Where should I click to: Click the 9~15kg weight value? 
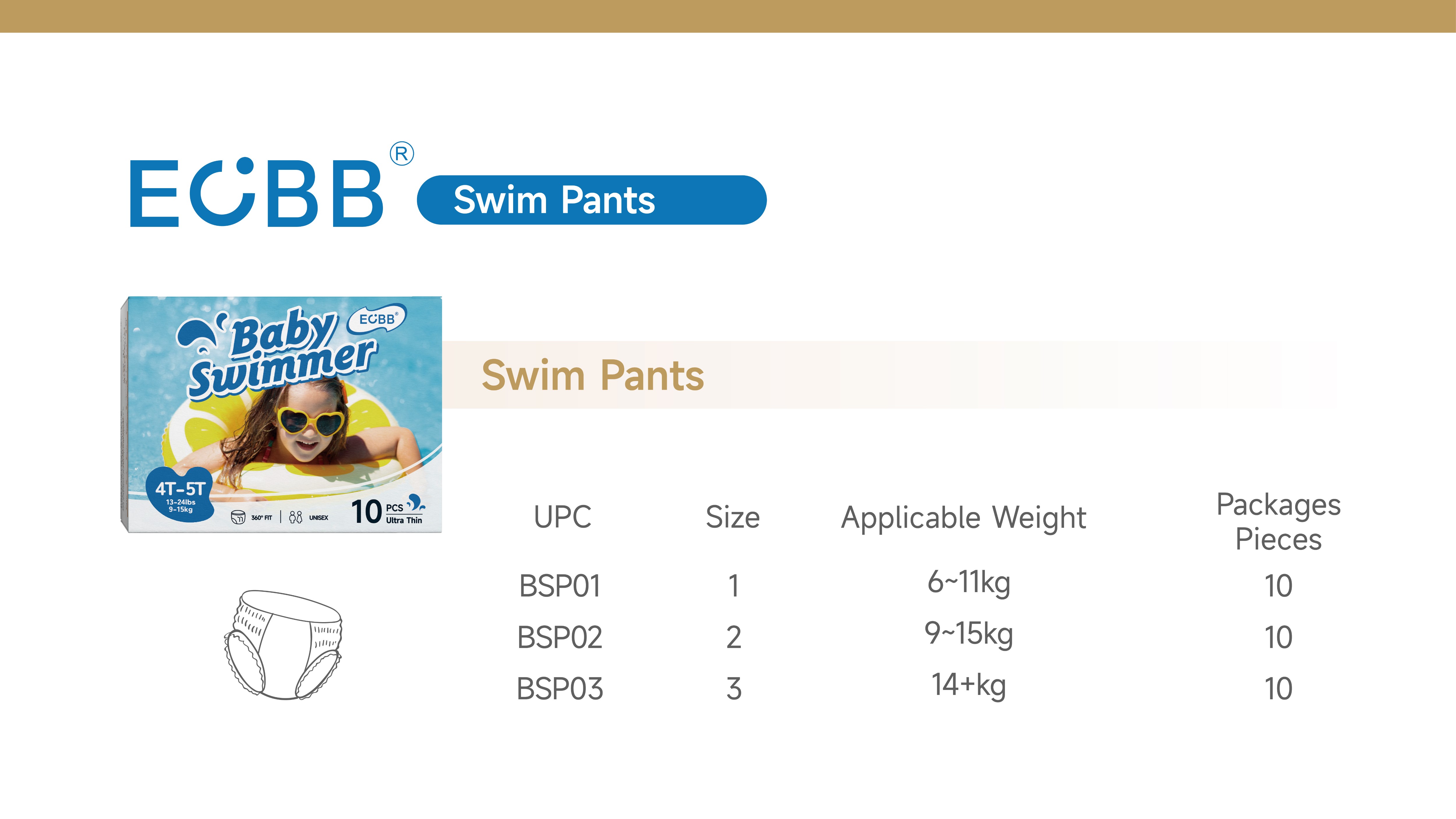pos(969,633)
